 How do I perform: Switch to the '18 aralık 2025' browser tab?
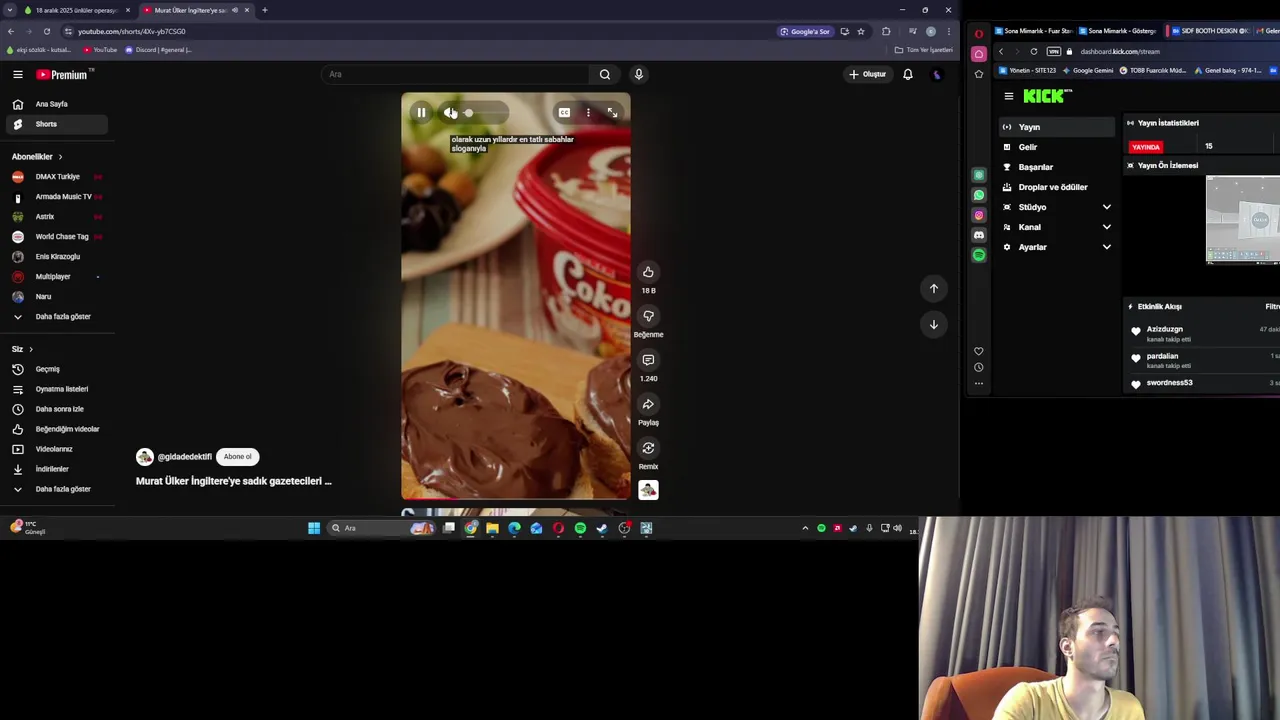point(78,10)
